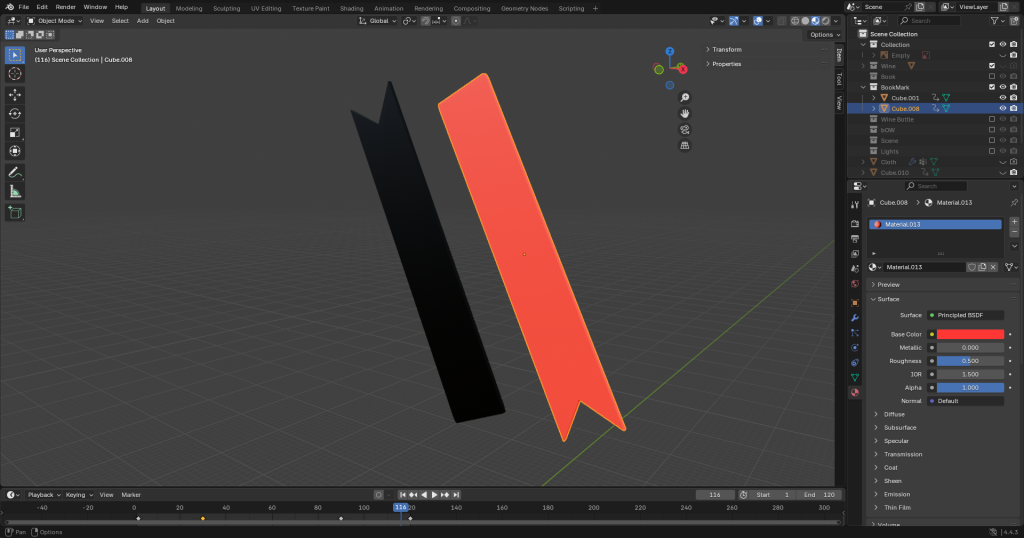1024x538 pixels.
Task: Click the Zoom view magnifier icon
Action: point(685,98)
